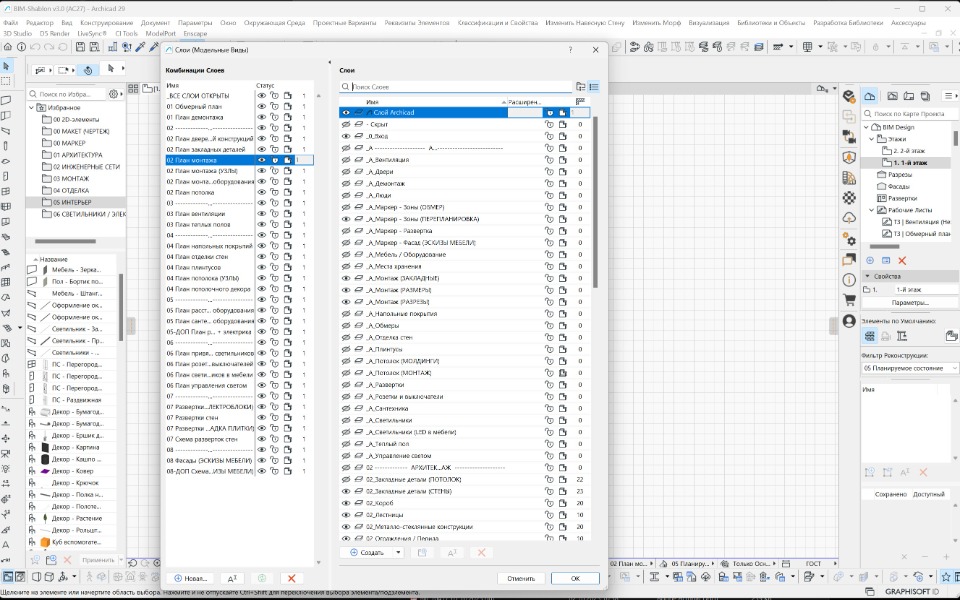Open Окно menu
Viewport: 960px width, 600px height.
click(x=228, y=23)
